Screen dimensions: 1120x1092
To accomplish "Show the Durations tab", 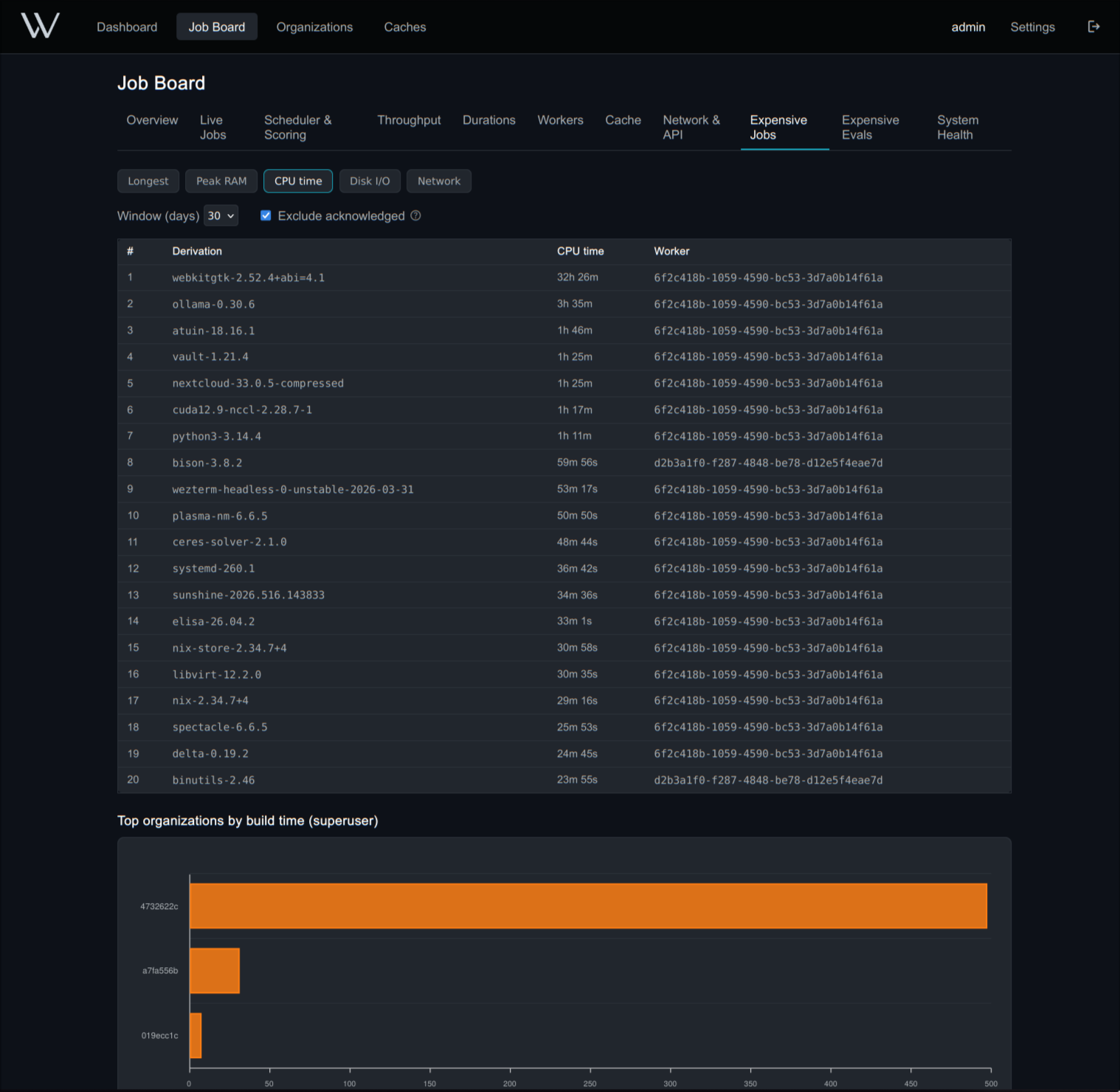I will 489,120.
